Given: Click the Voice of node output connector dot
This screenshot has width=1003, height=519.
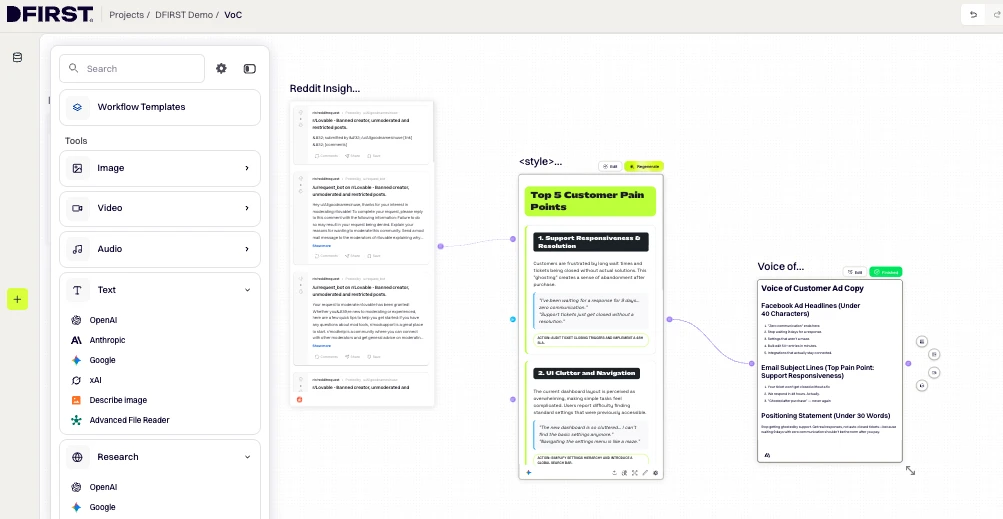Looking at the screenshot, I should click(x=908, y=363).
